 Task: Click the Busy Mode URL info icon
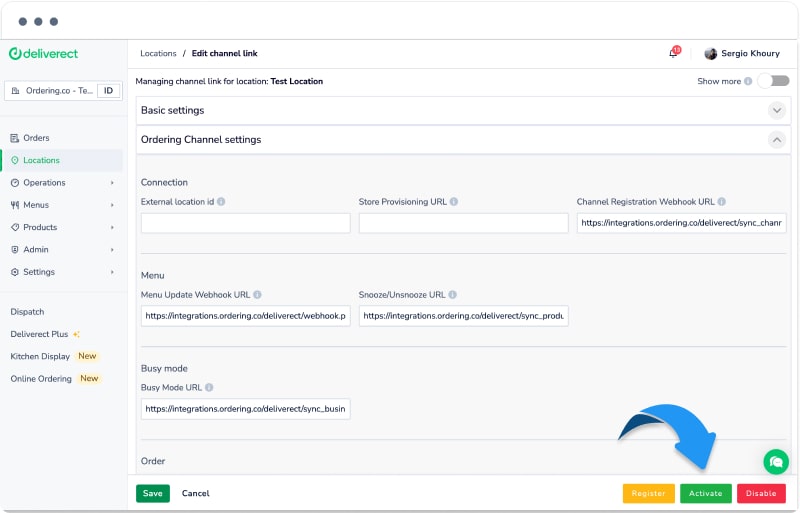209,387
